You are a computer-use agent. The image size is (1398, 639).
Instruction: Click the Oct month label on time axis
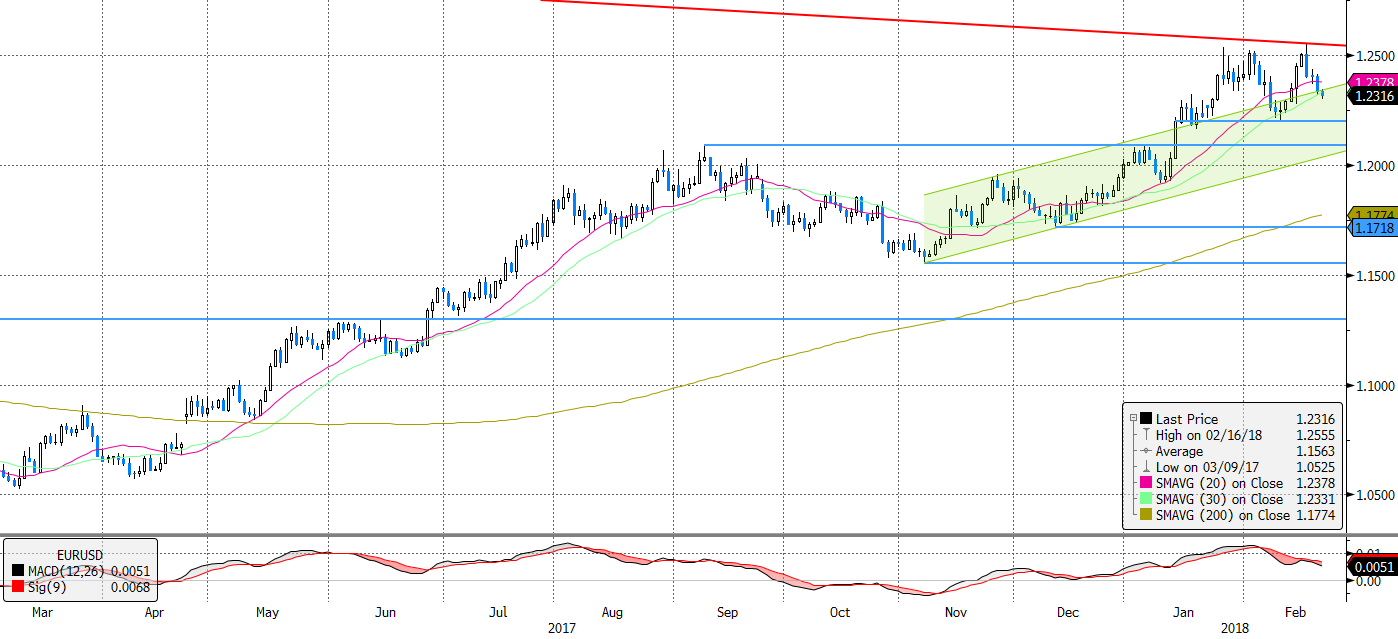[x=840, y=610]
